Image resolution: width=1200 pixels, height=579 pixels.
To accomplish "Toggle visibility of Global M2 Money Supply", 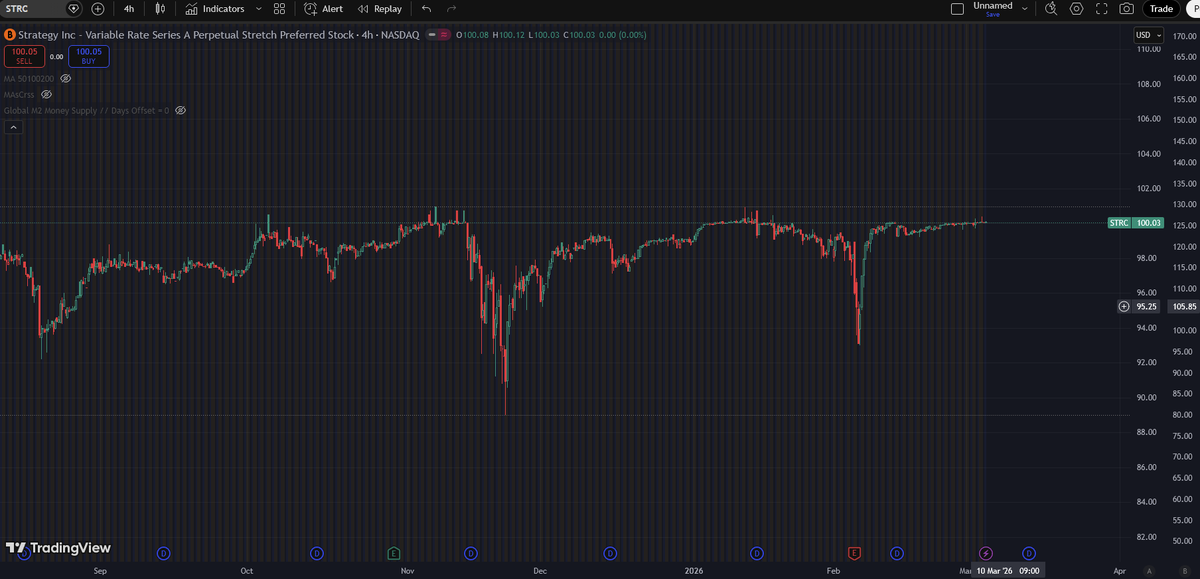I will pyautogui.click(x=181, y=110).
